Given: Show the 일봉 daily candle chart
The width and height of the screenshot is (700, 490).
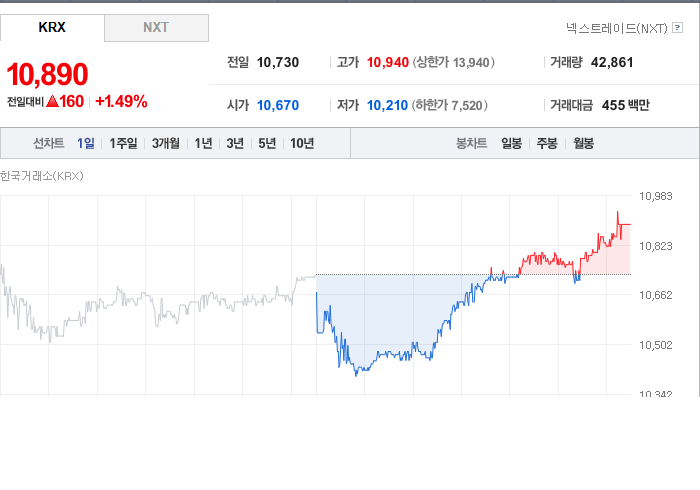Looking at the screenshot, I should click(512, 143).
